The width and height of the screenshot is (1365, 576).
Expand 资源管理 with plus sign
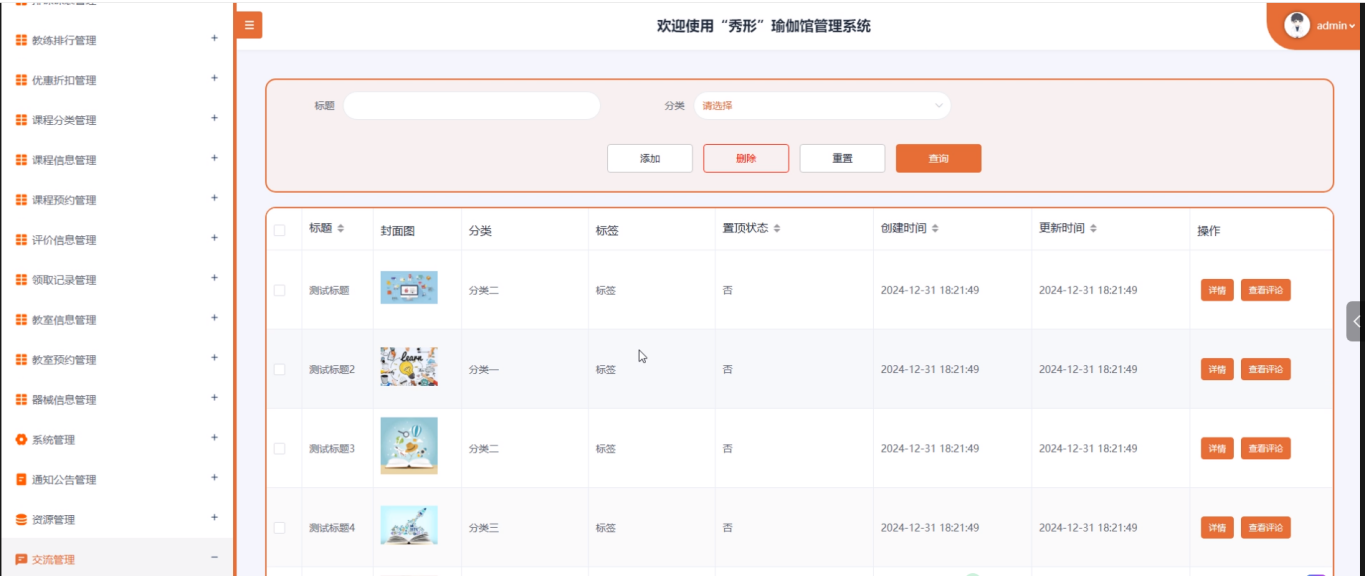[214, 518]
